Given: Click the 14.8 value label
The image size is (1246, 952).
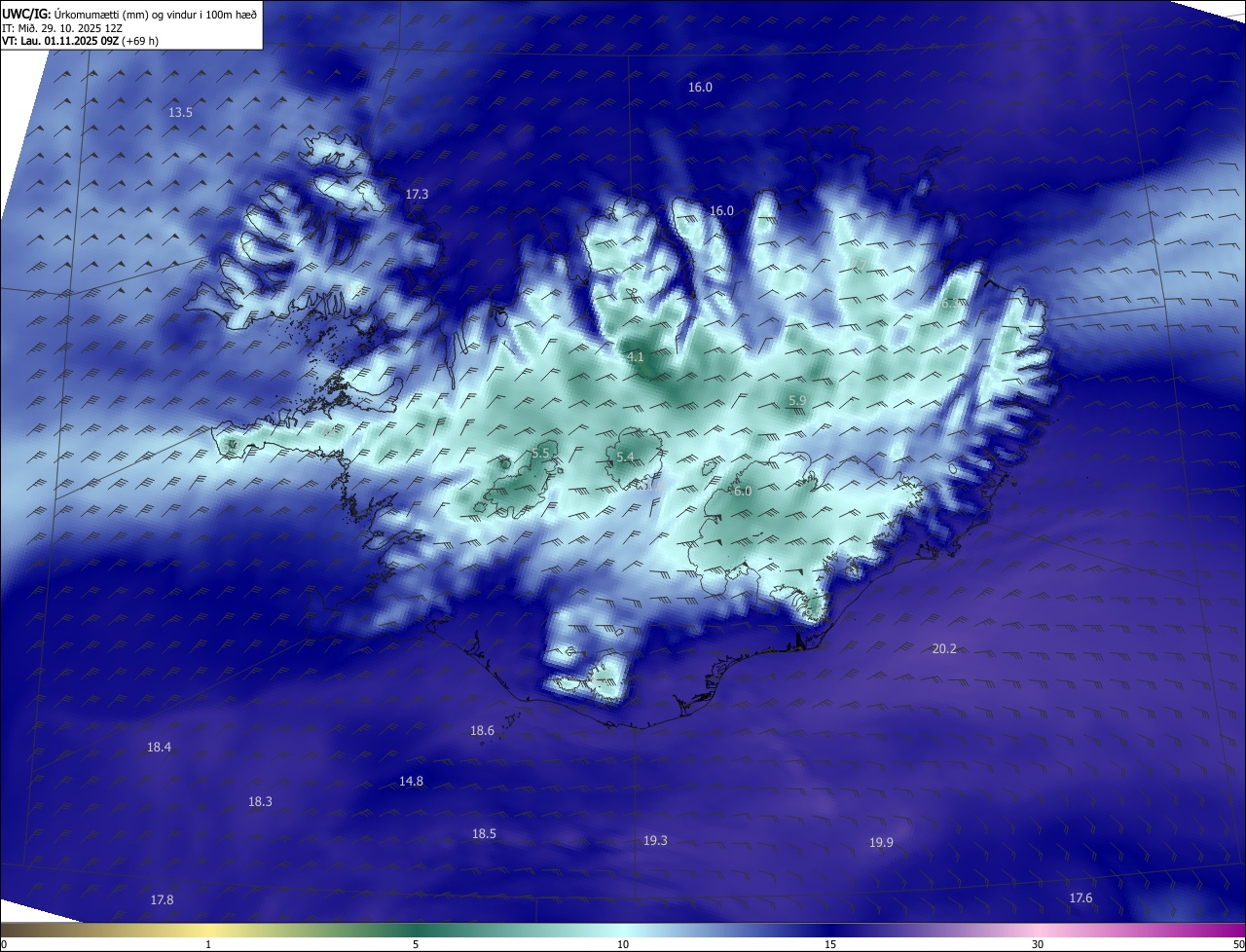Looking at the screenshot, I should pos(411,782).
